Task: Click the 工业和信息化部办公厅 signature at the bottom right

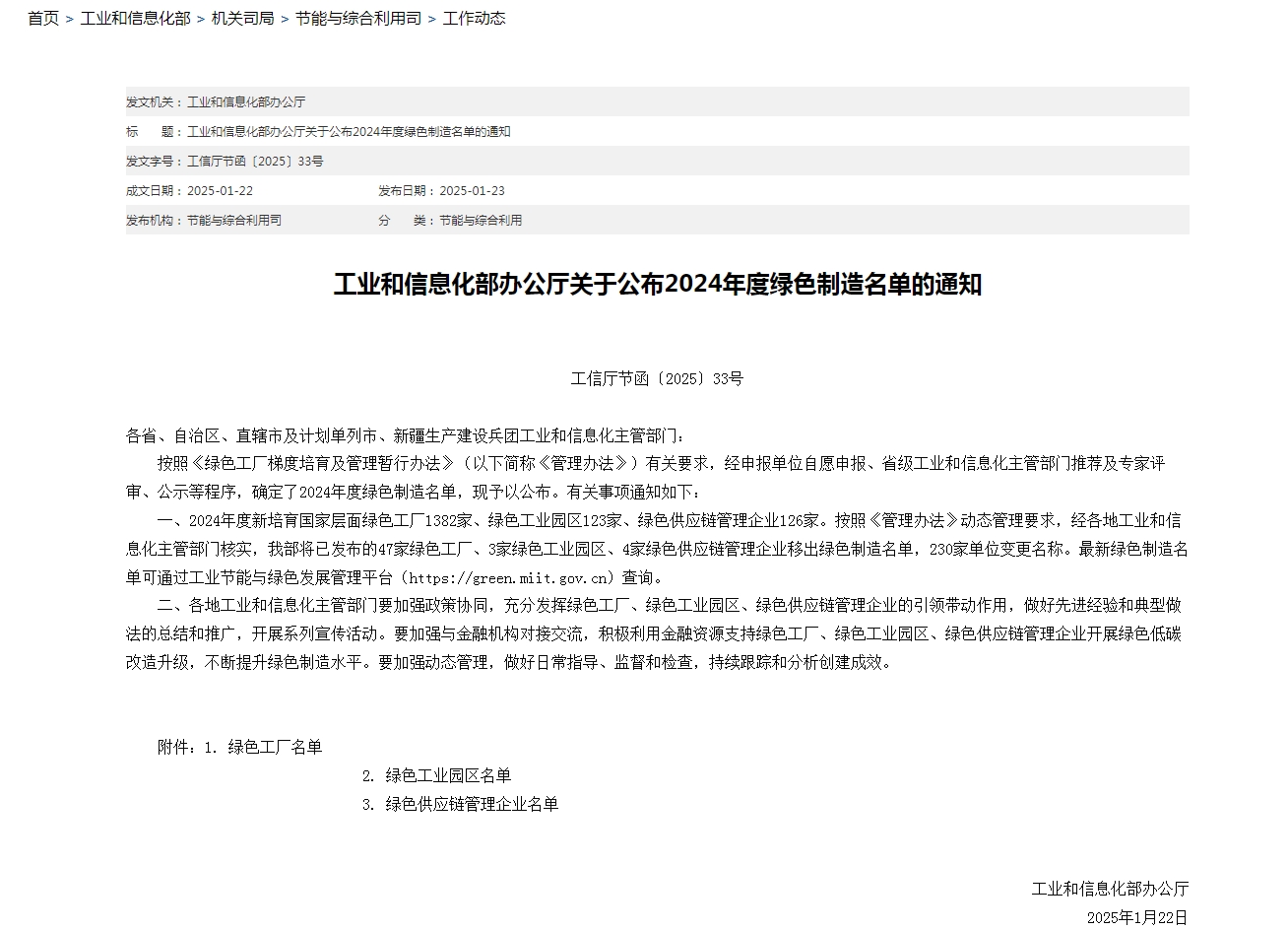Action: pyautogui.click(x=1110, y=889)
